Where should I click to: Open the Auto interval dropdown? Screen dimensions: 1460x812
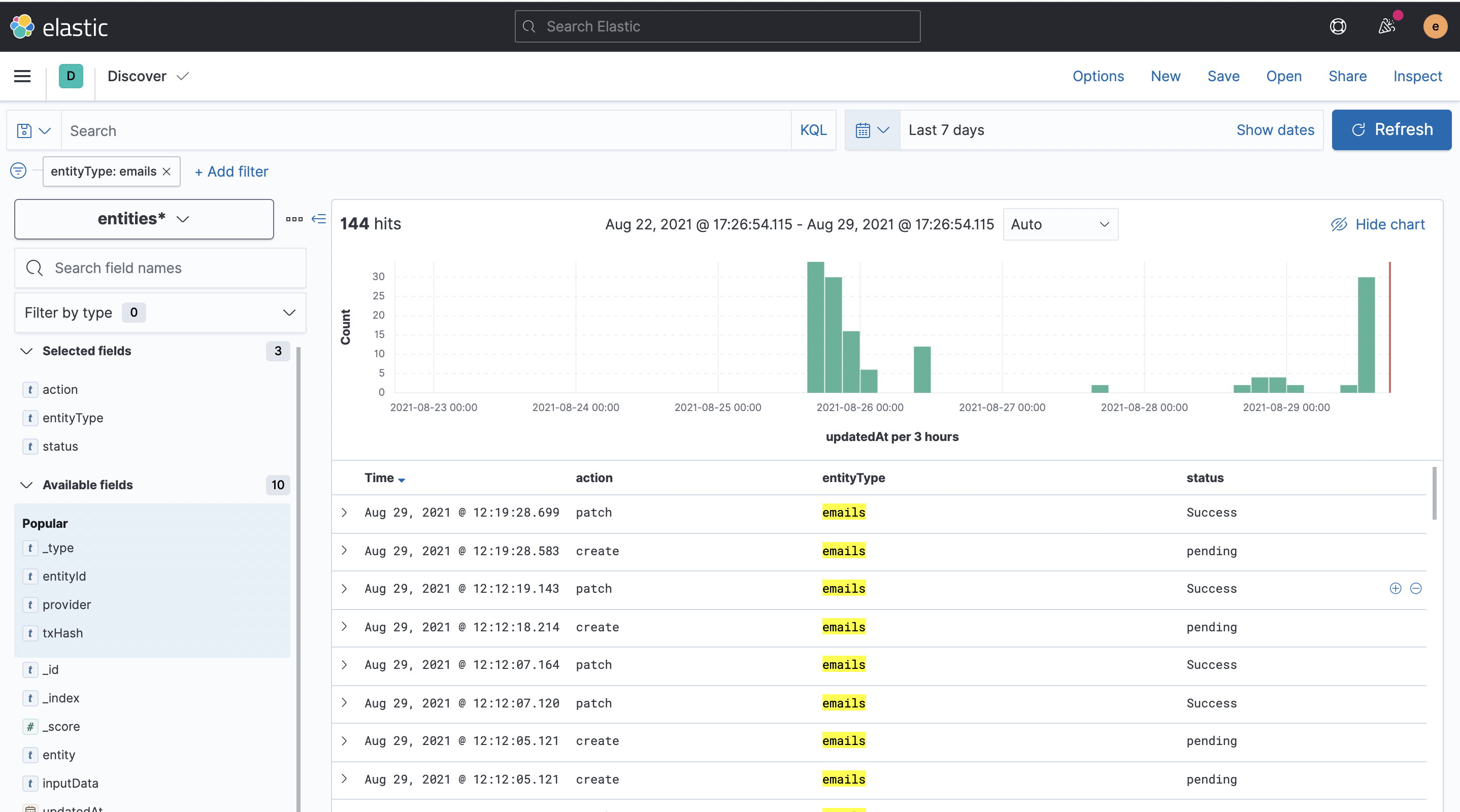1060,224
